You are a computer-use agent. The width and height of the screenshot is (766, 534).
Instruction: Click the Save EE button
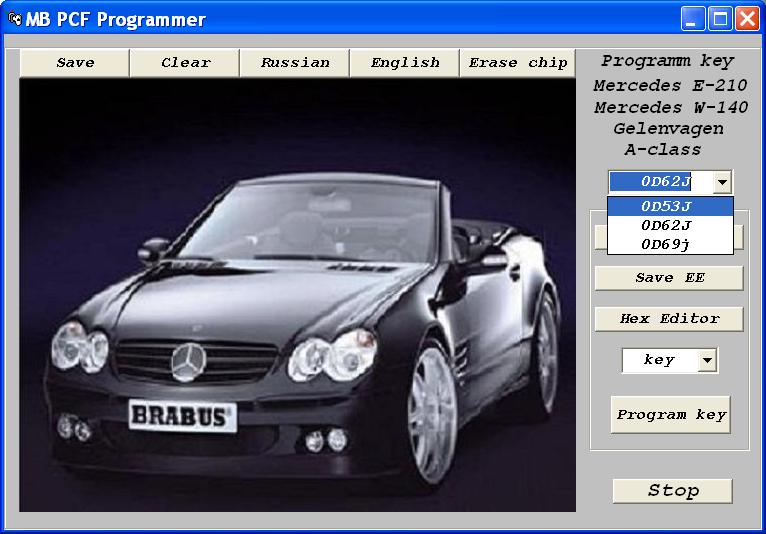pos(669,278)
